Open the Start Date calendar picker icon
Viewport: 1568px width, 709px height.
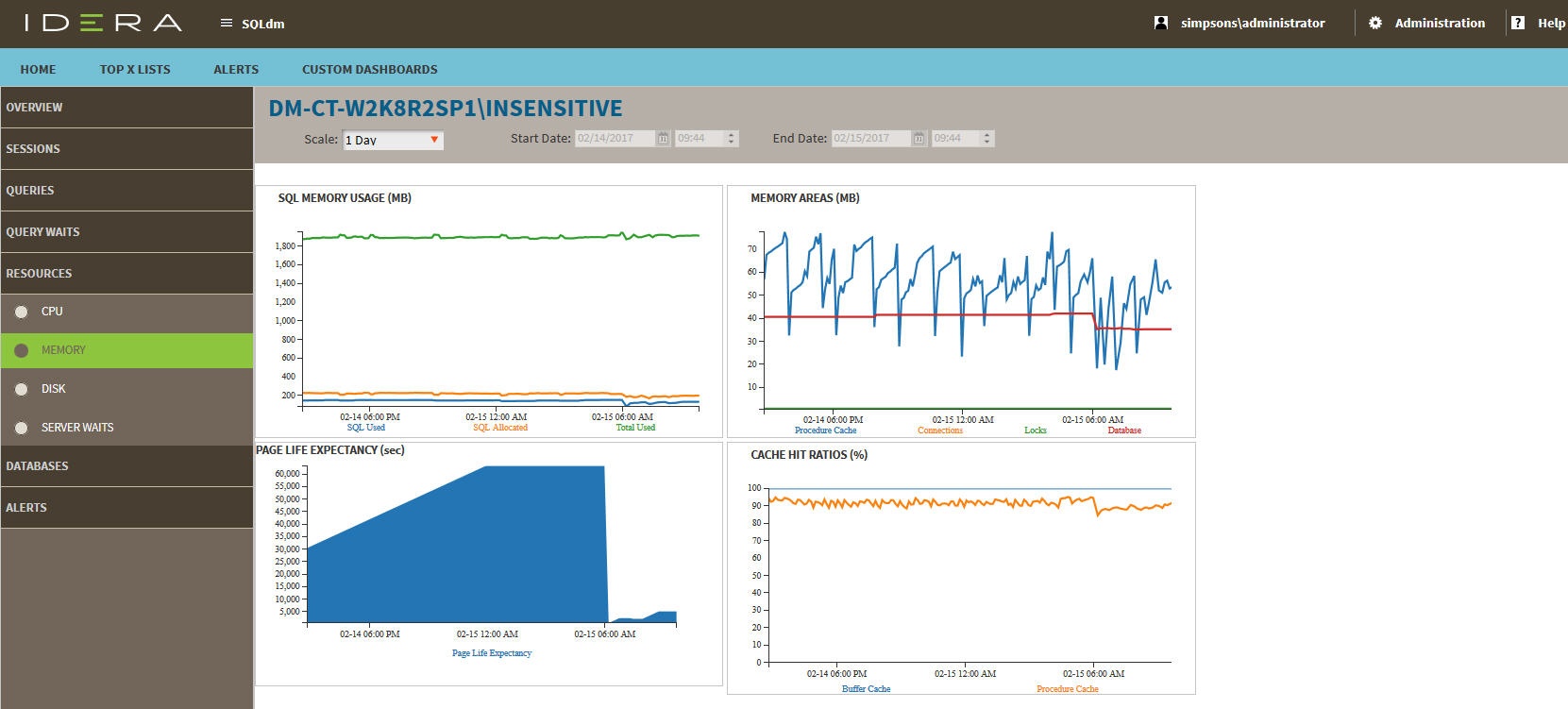663,139
